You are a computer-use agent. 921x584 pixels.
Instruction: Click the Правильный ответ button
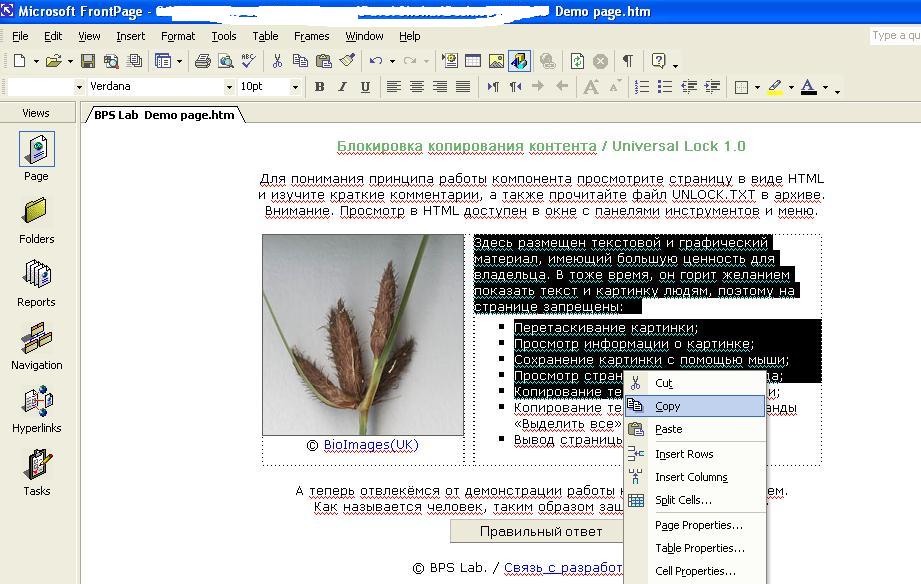537,532
